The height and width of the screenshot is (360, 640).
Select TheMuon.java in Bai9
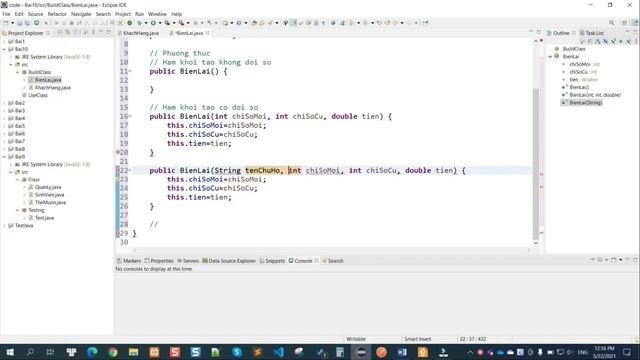point(50,202)
